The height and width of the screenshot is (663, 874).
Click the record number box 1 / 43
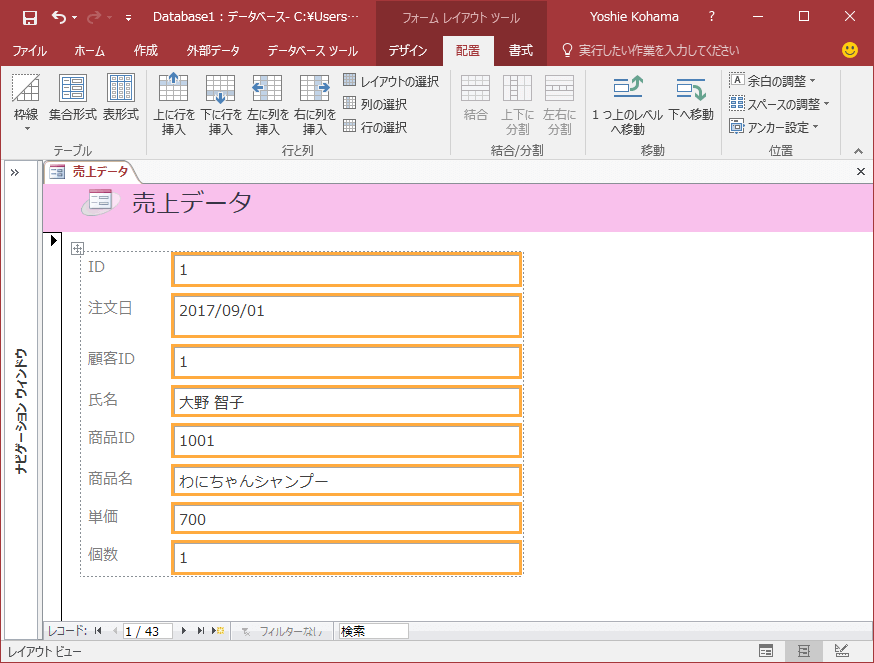coord(147,631)
